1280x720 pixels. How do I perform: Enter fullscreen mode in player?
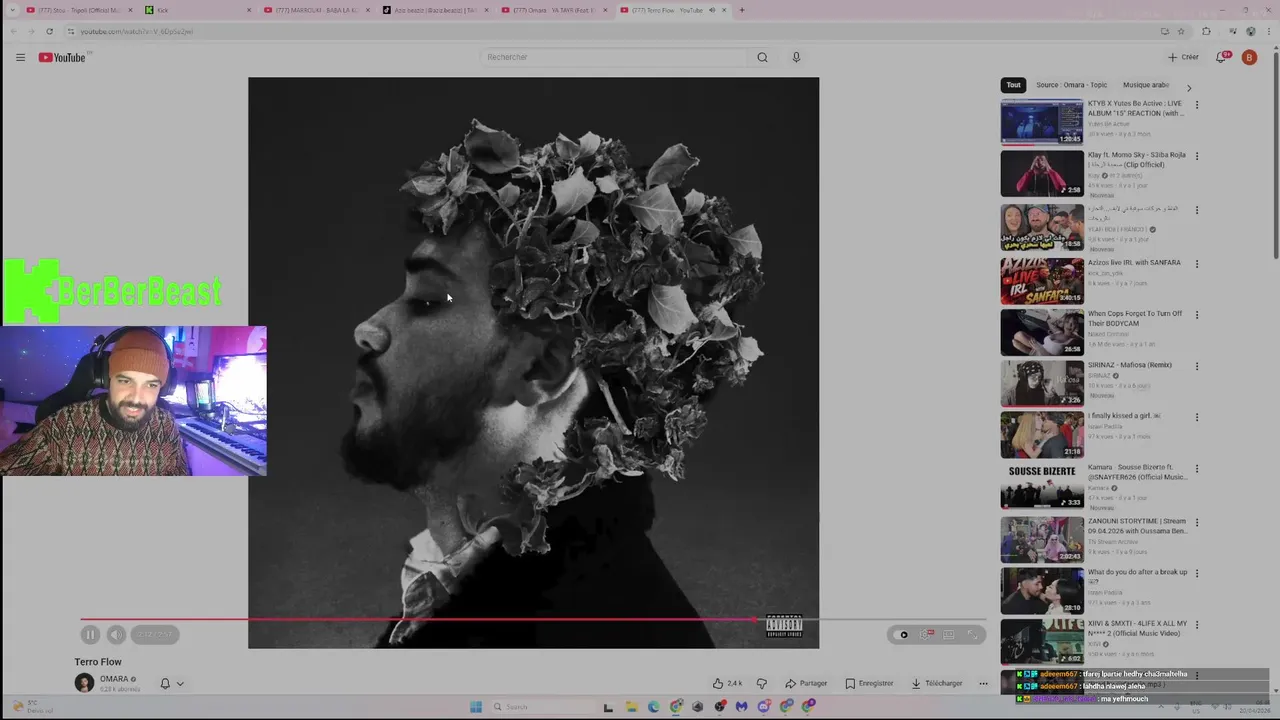[972, 634]
